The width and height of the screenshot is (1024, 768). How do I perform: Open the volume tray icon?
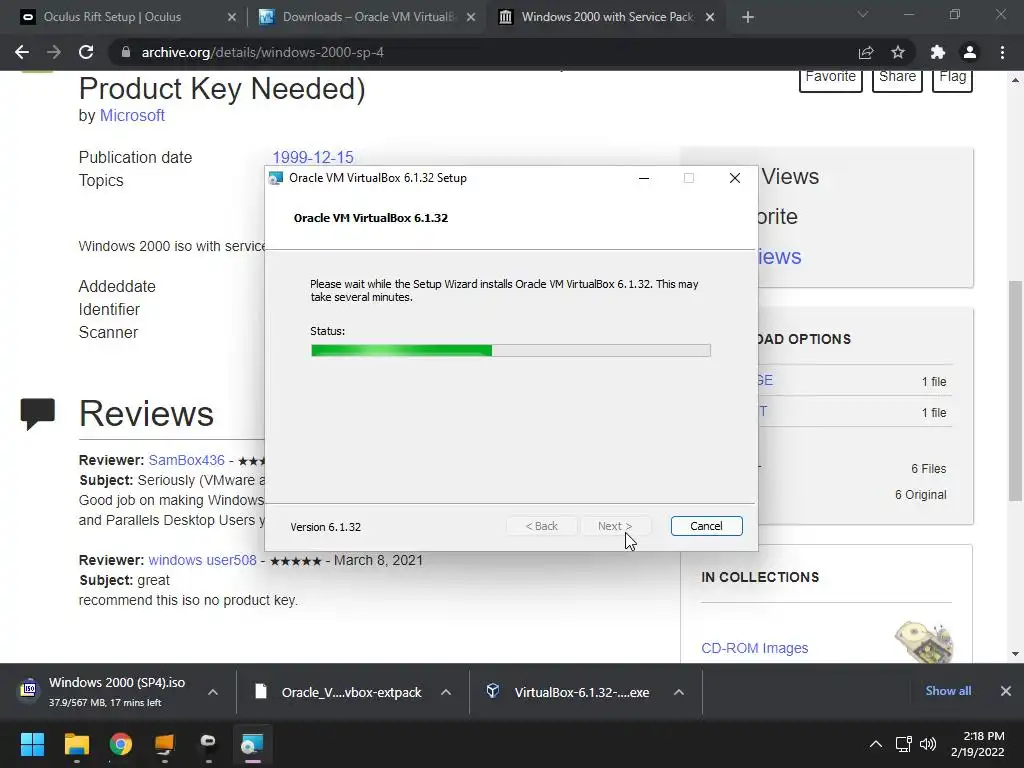click(x=928, y=744)
